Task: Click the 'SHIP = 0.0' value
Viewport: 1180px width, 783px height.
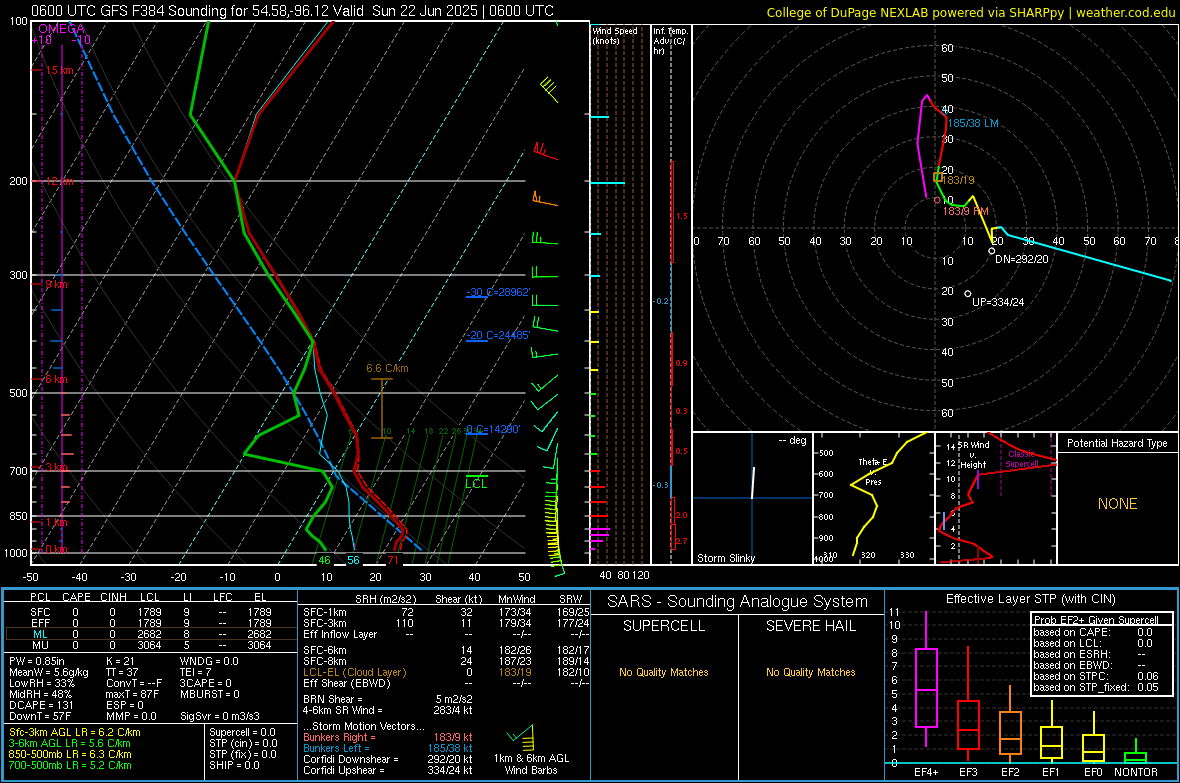Action: pos(233,765)
